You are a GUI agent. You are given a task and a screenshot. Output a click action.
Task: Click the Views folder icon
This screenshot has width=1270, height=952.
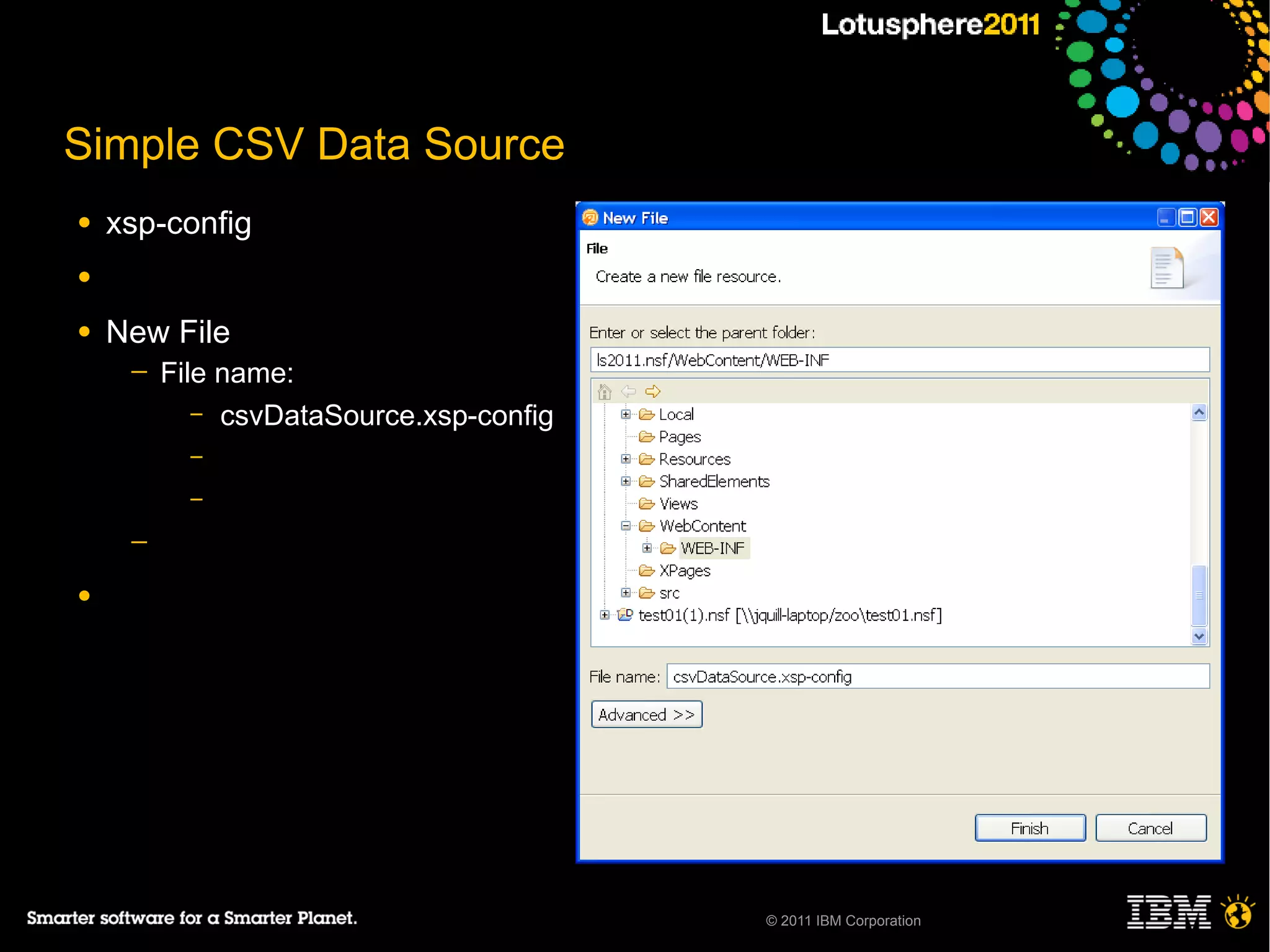(x=647, y=504)
